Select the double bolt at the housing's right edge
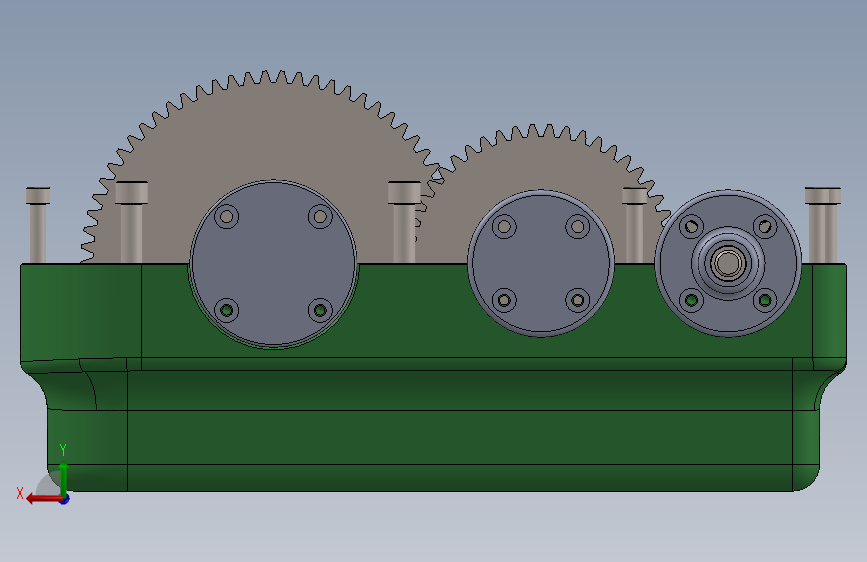Viewport: 867px width, 562px height. [823, 225]
